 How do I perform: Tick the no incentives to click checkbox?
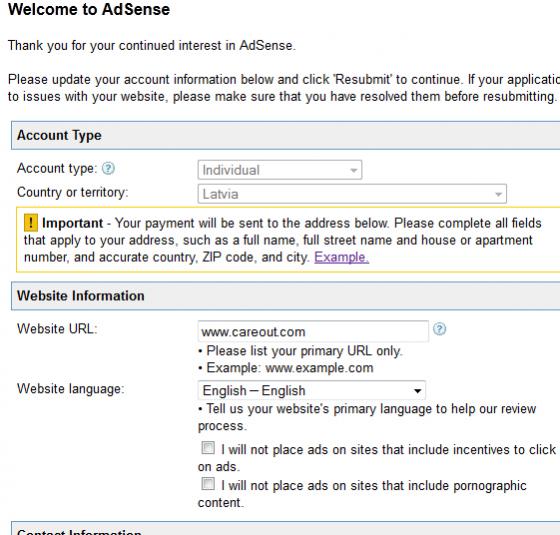[x=208, y=448]
